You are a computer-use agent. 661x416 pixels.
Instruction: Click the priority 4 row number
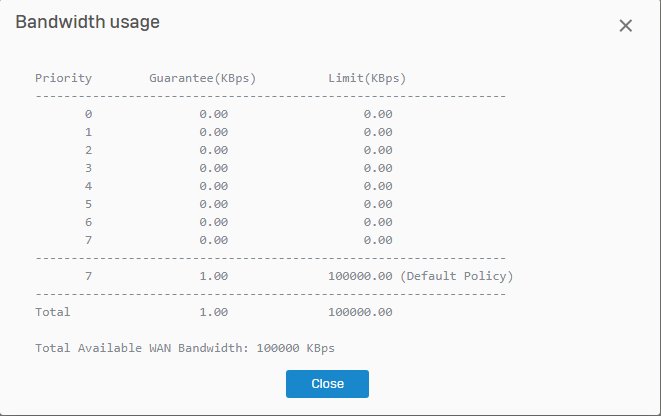(89, 186)
